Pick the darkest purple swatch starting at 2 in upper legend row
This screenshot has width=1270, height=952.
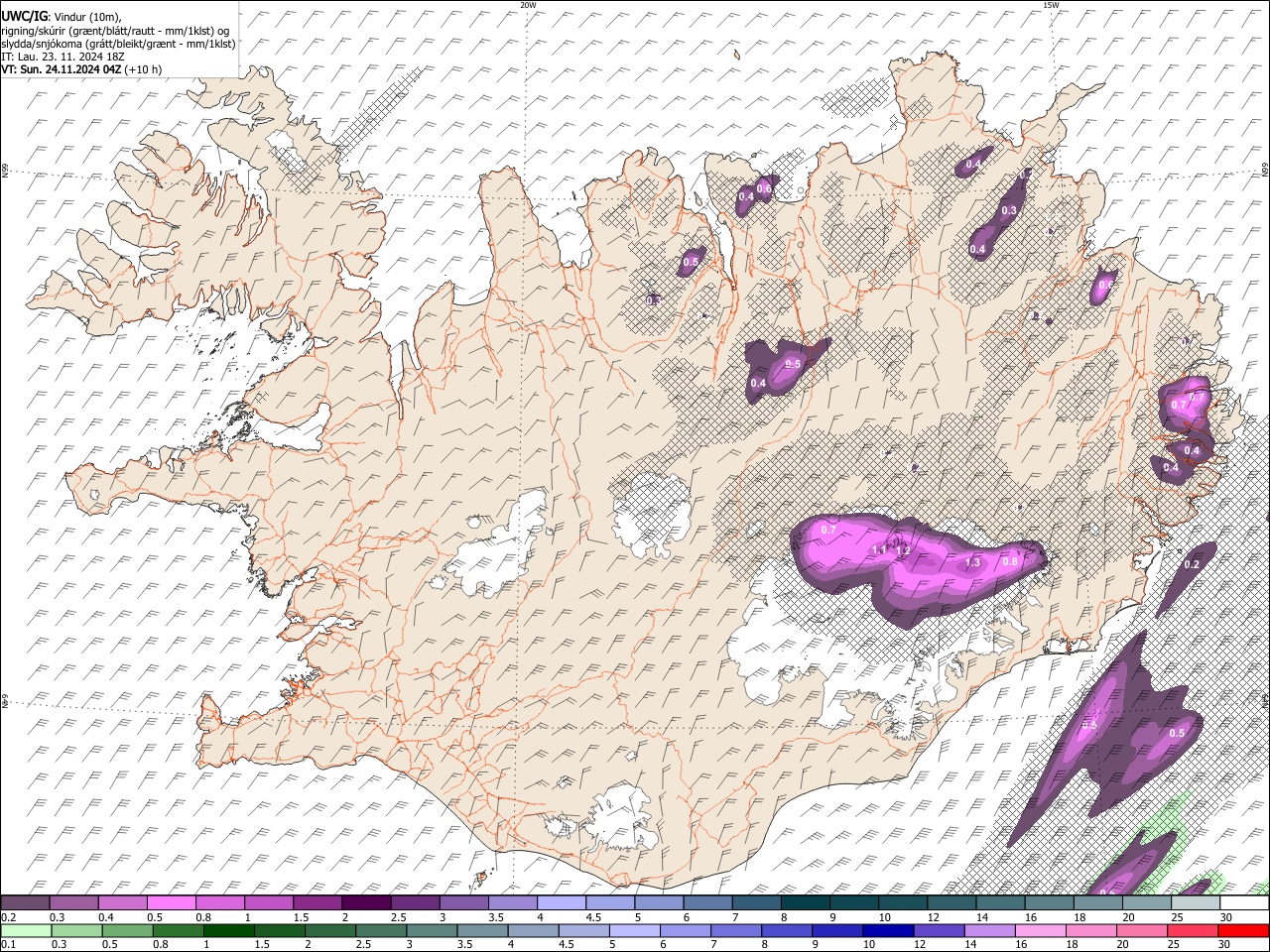pos(366,903)
